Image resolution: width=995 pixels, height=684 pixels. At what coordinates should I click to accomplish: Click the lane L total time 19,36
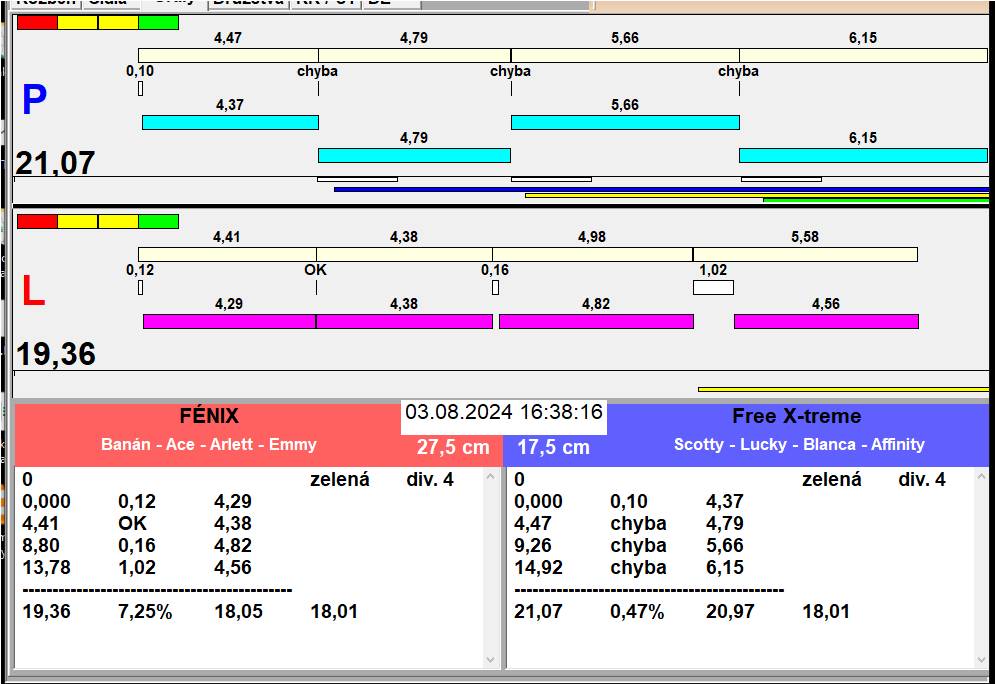pyautogui.click(x=56, y=354)
